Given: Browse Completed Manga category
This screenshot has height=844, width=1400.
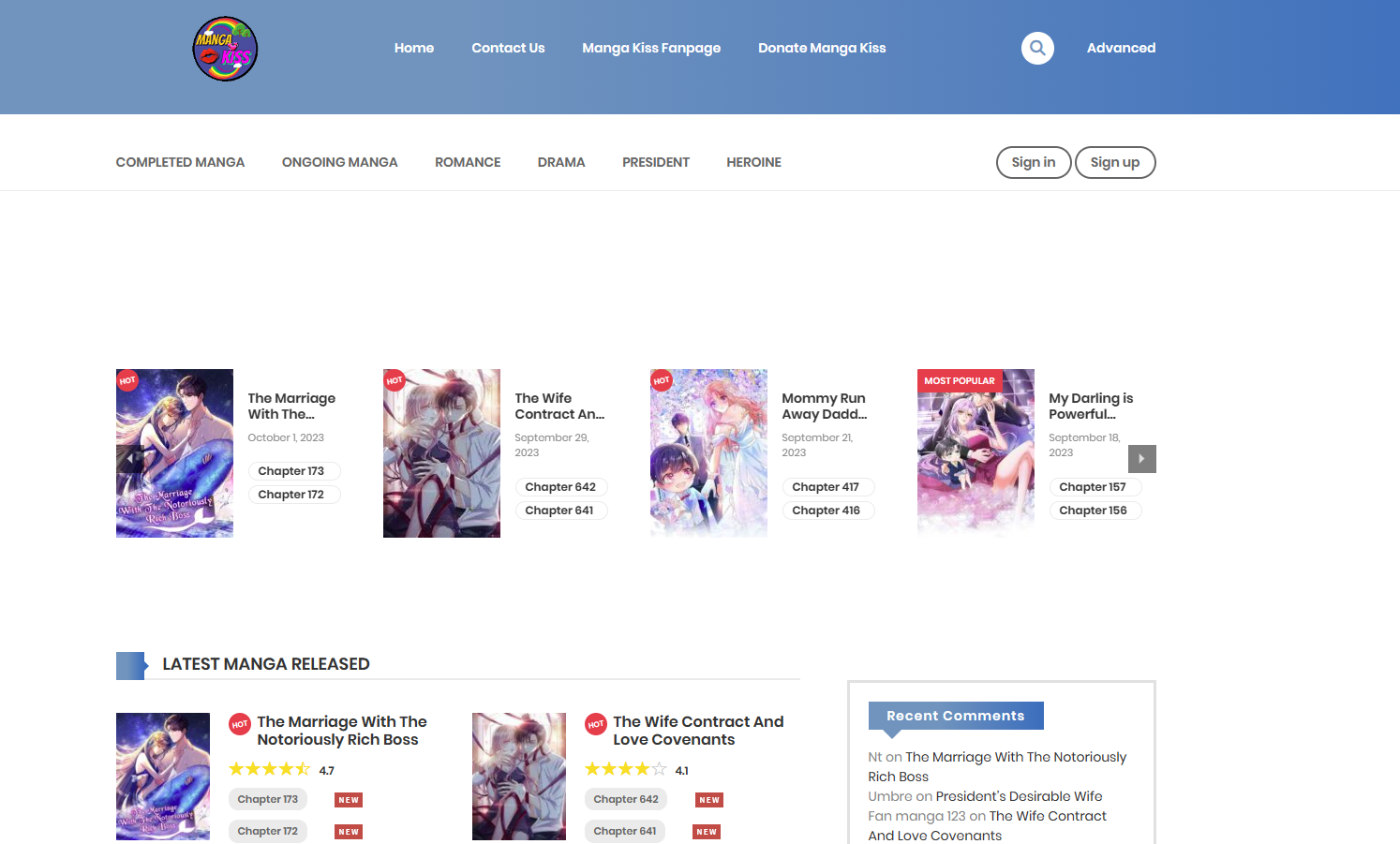Looking at the screenshot, I should (x=180, y=162).
